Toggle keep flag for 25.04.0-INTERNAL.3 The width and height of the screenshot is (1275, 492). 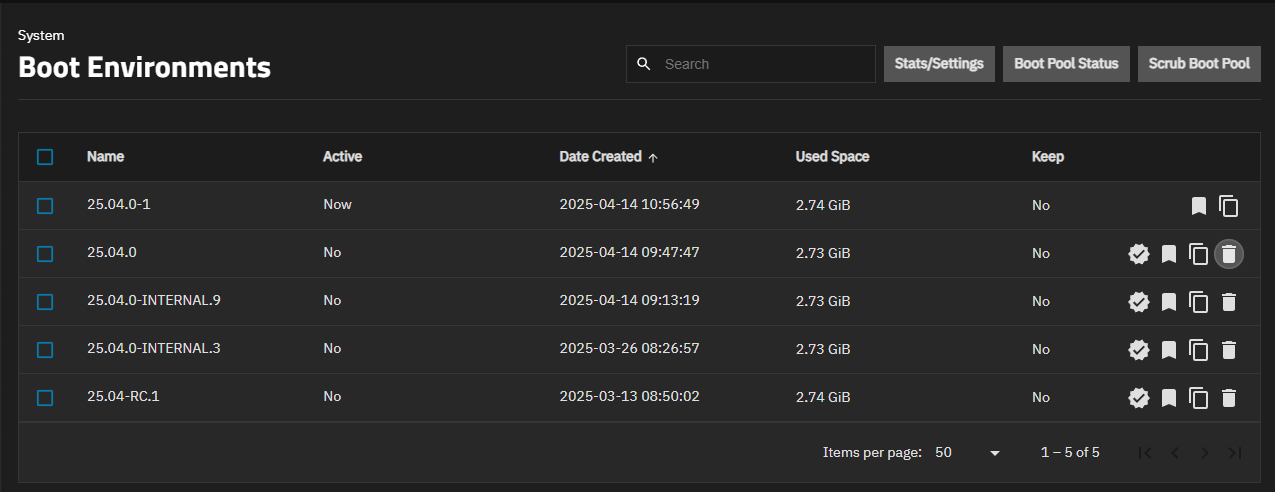(x=1168, y=350)
